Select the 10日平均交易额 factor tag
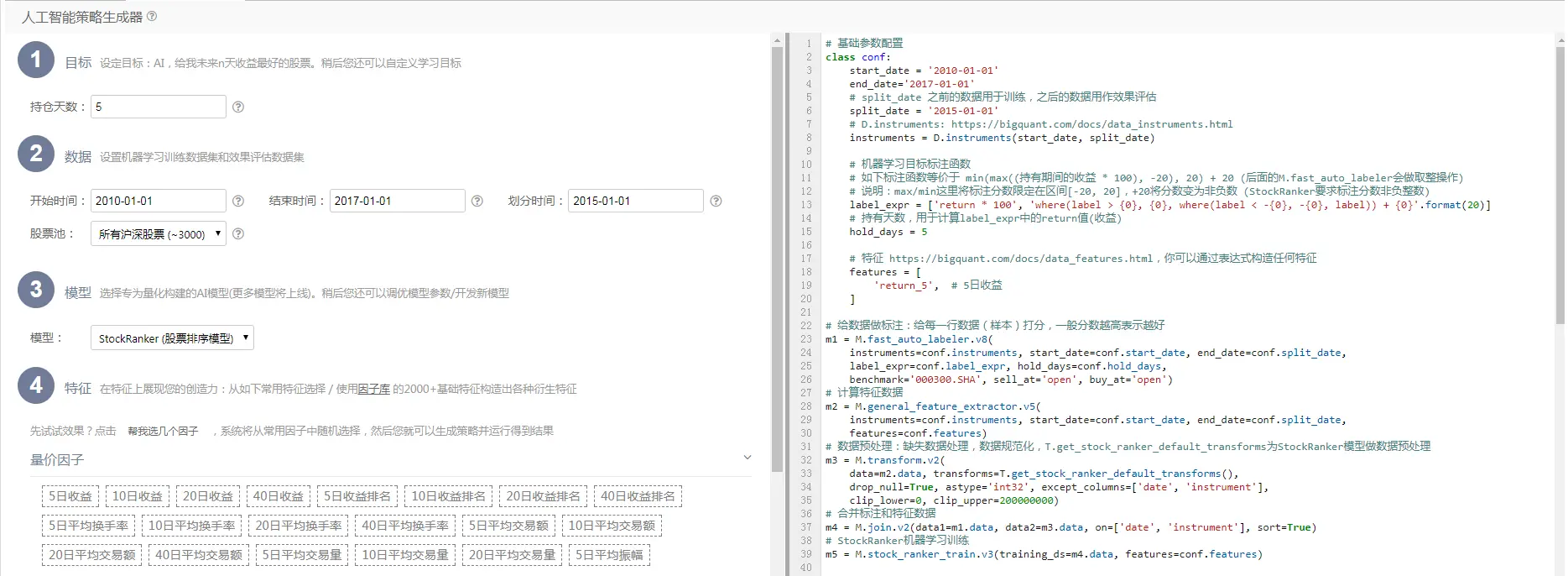 click(x=612, y=526)
